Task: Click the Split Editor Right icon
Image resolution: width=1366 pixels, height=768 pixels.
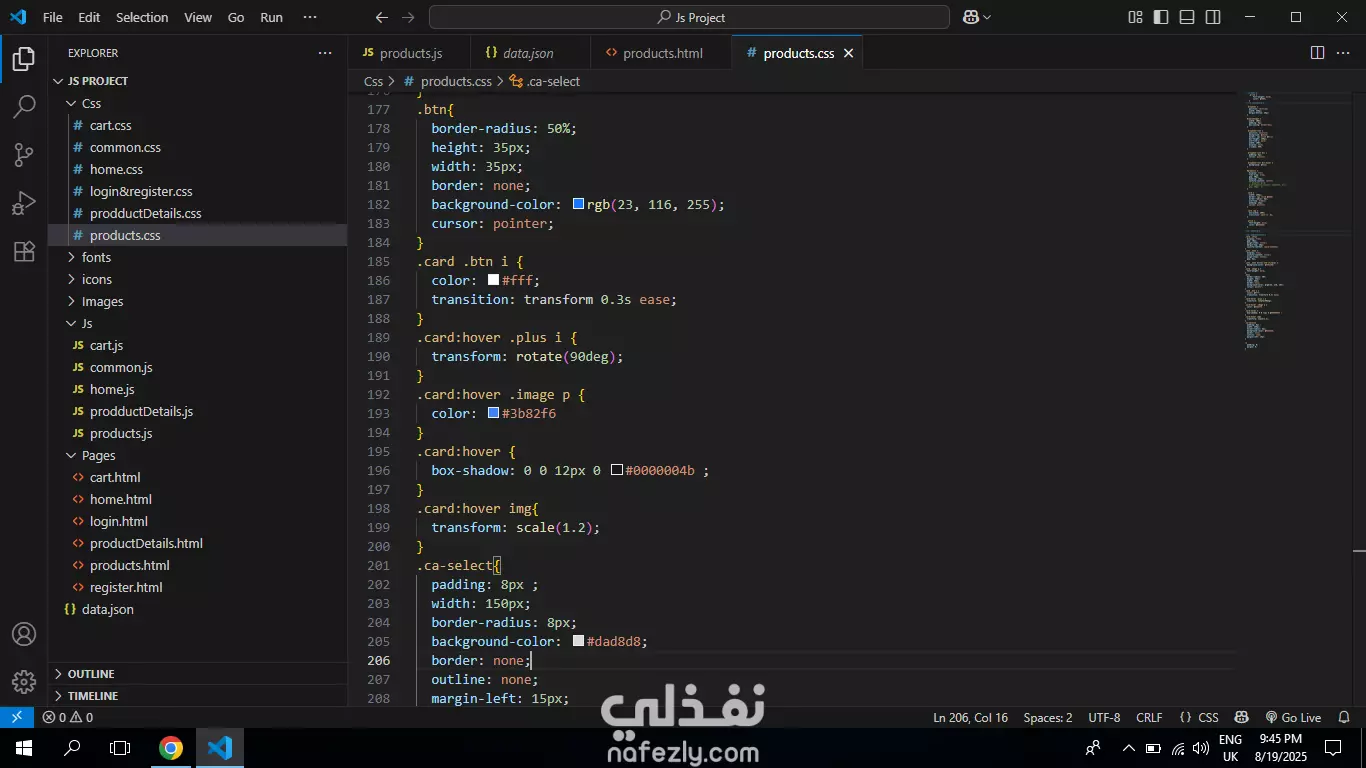Action: (1317, 53)
